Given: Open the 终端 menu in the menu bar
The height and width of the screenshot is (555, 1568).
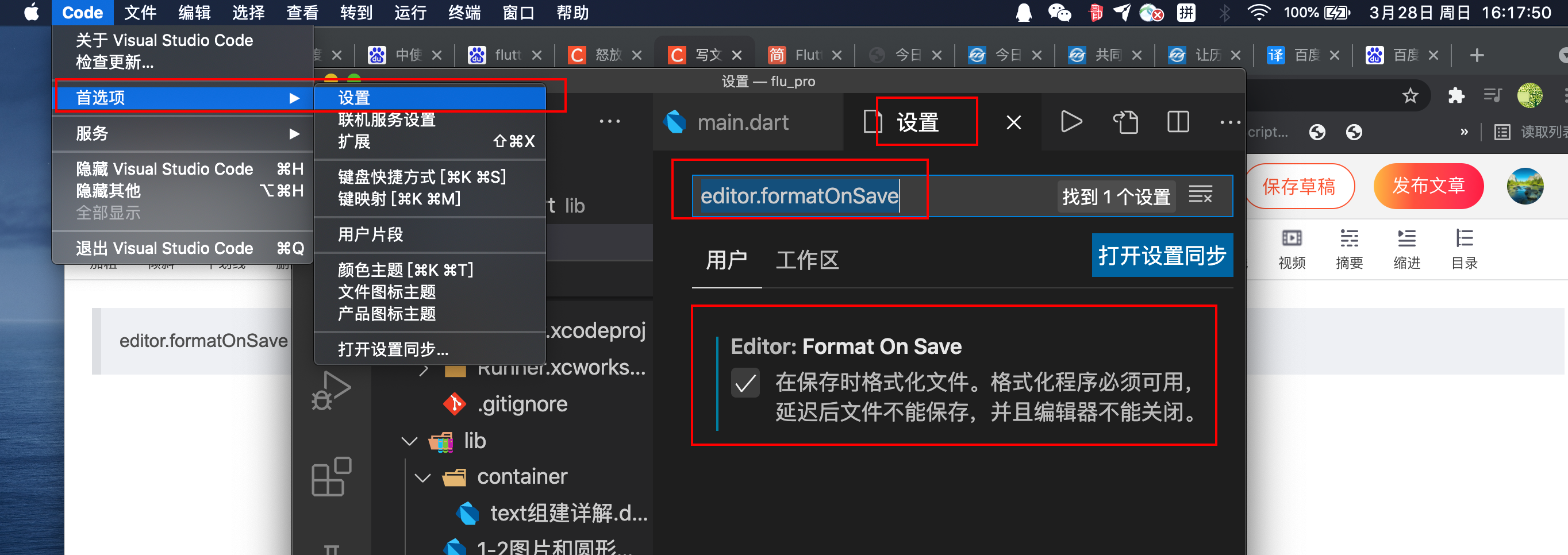Looking at the screenshot, I should coord(464,12).
